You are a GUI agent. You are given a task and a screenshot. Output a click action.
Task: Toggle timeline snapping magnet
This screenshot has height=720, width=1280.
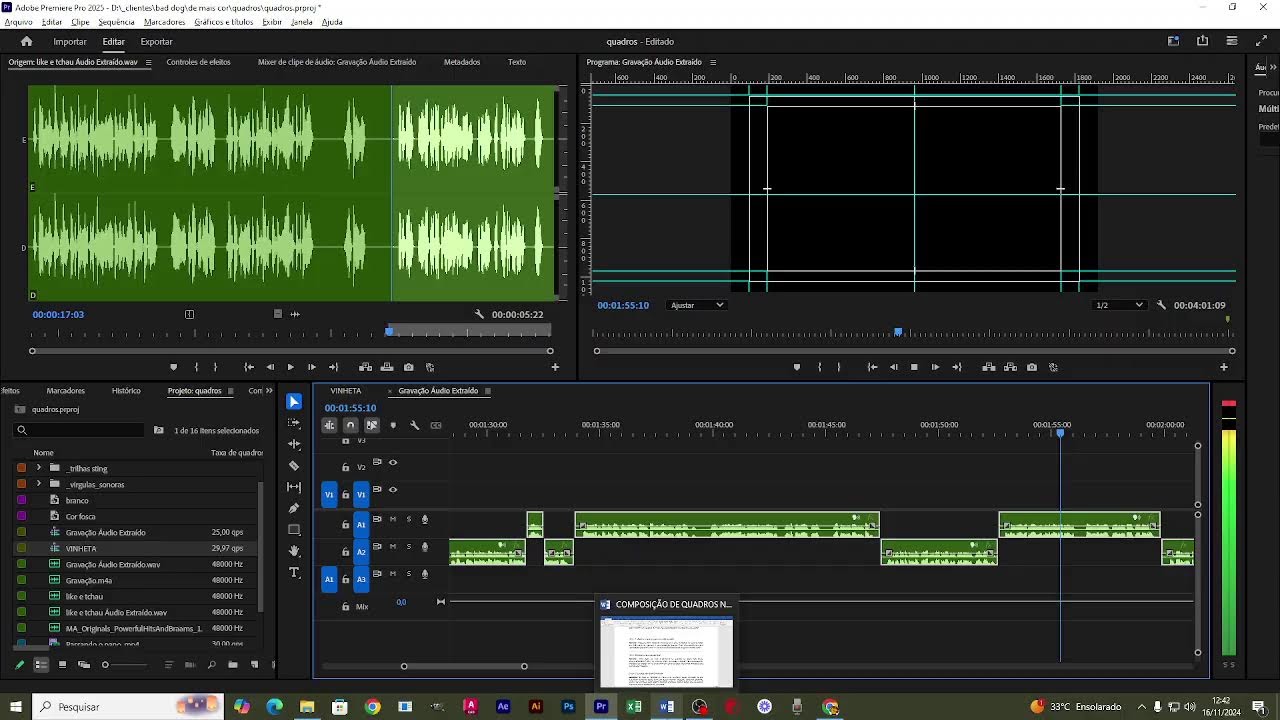pyautogui.click(x=350, y=425)
